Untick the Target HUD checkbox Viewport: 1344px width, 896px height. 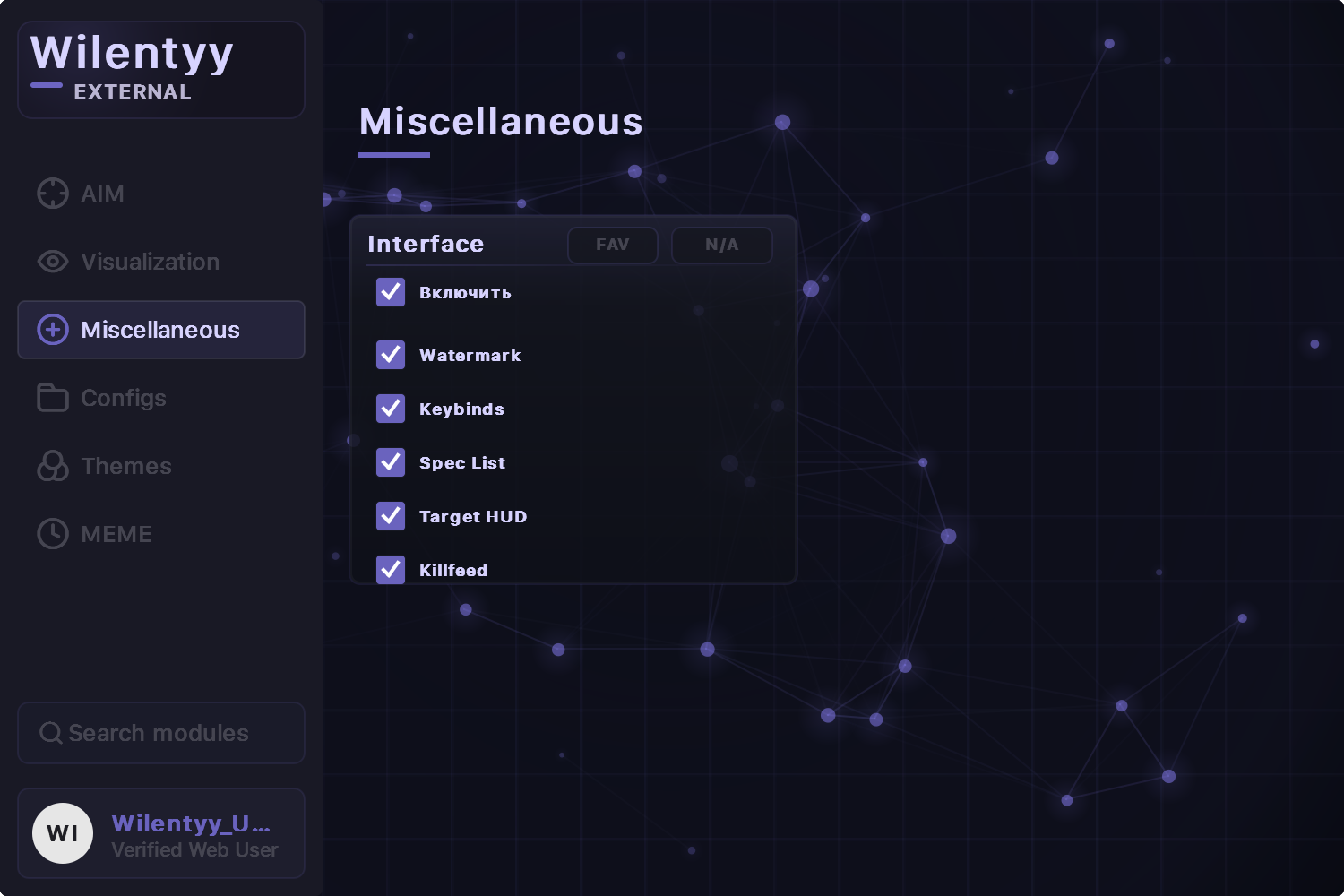(x=391, y=516)
